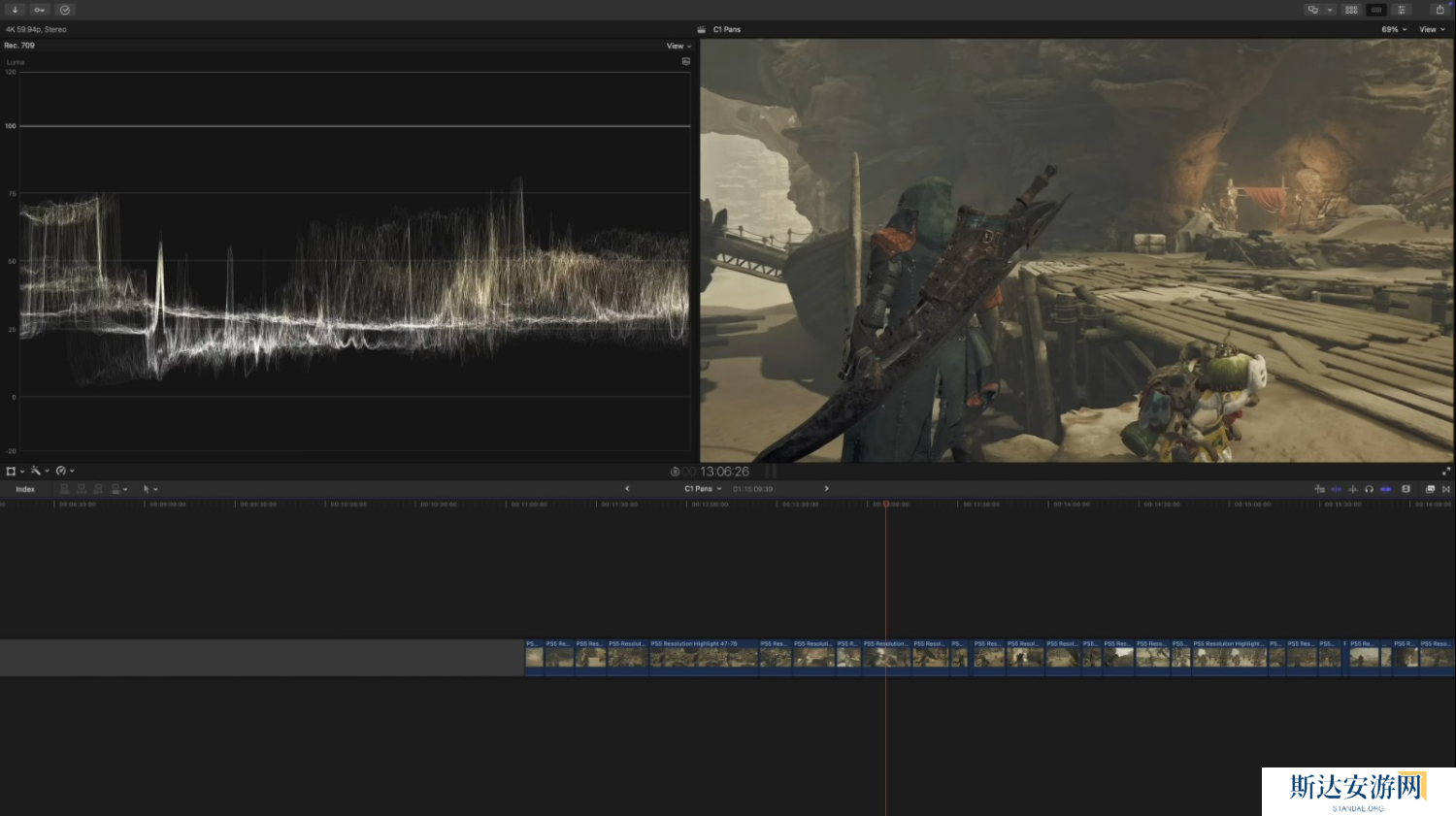Open the viewer's View options menu

pyautogui.click(x=1432, y=30)
